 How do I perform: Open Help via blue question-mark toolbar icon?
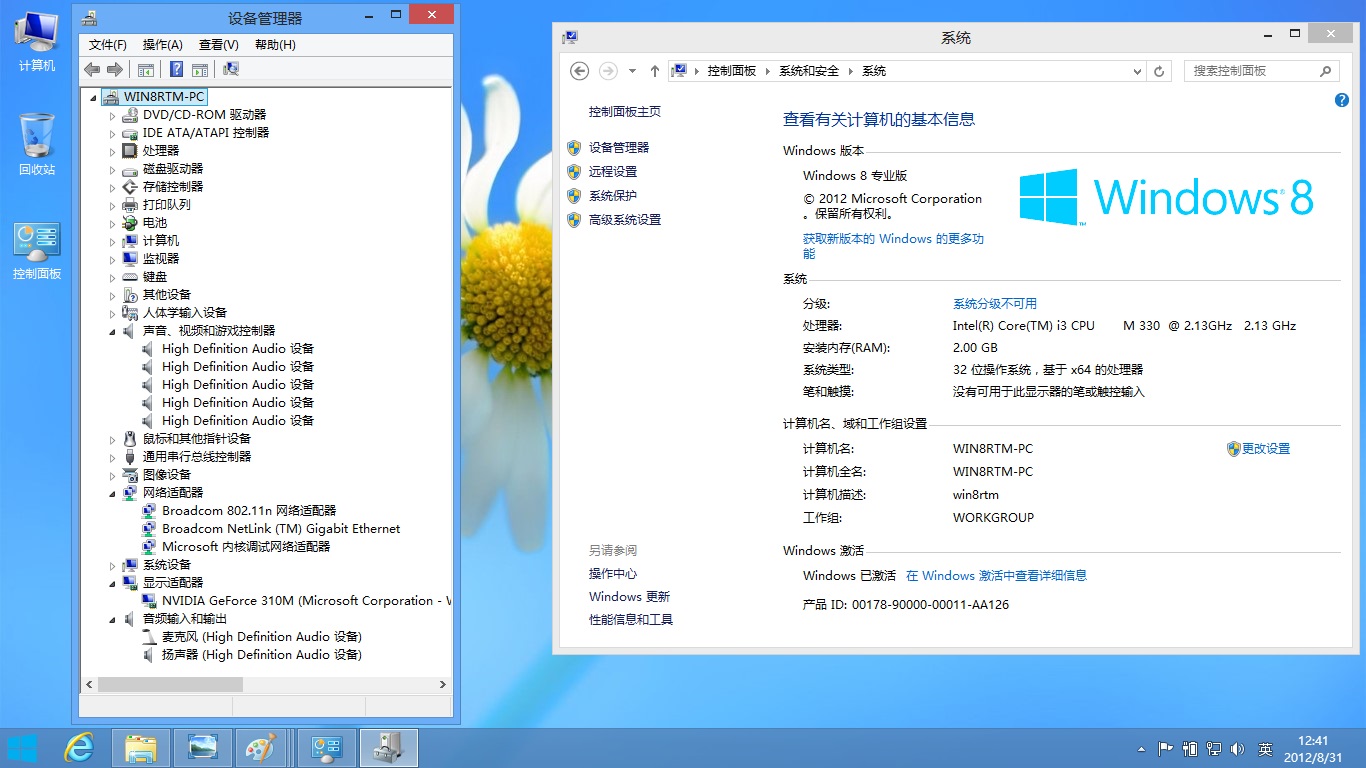176,69
